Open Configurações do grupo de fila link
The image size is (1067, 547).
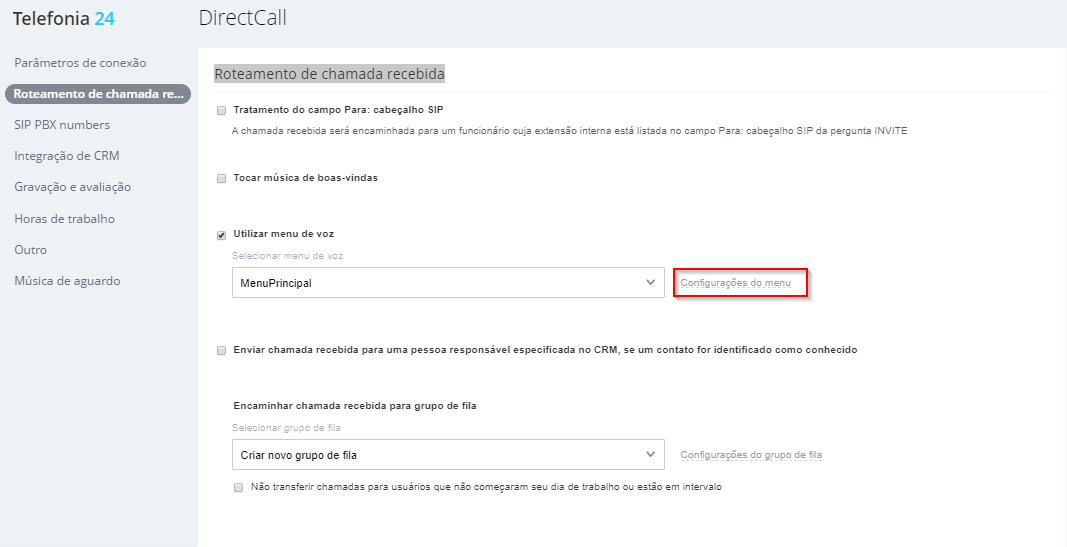[751, 454]
